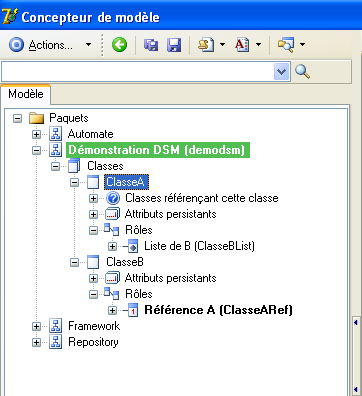The image size is (362, 396).
Task: Collapse the Démonstration DSM package node
Action: pos(36,150)
